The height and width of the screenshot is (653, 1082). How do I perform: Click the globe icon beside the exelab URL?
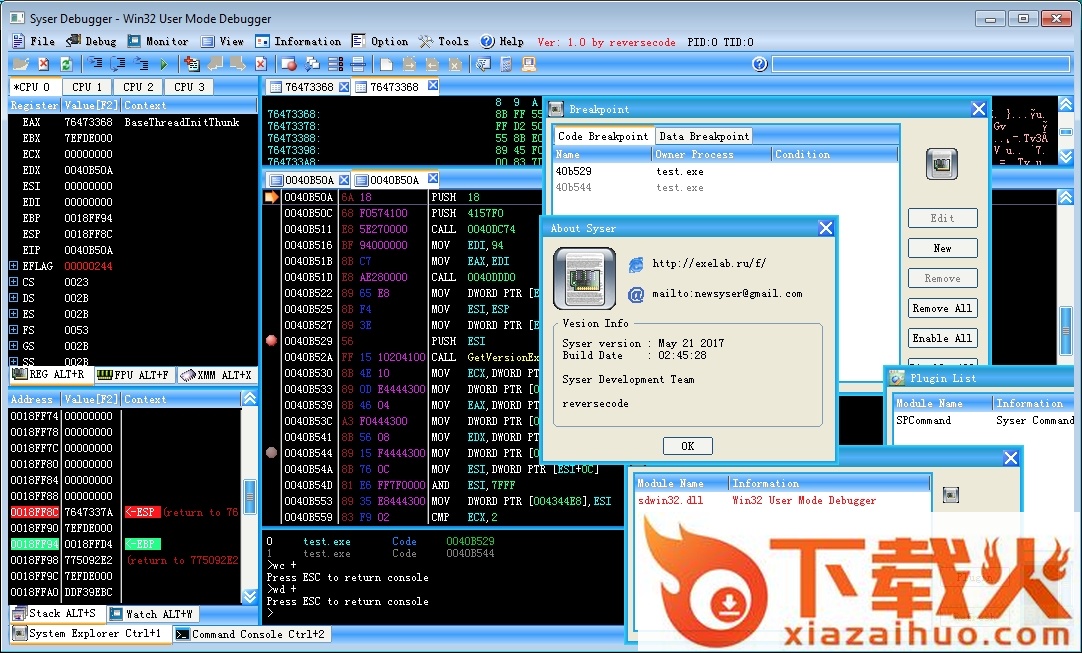click(x=636, y=264)
